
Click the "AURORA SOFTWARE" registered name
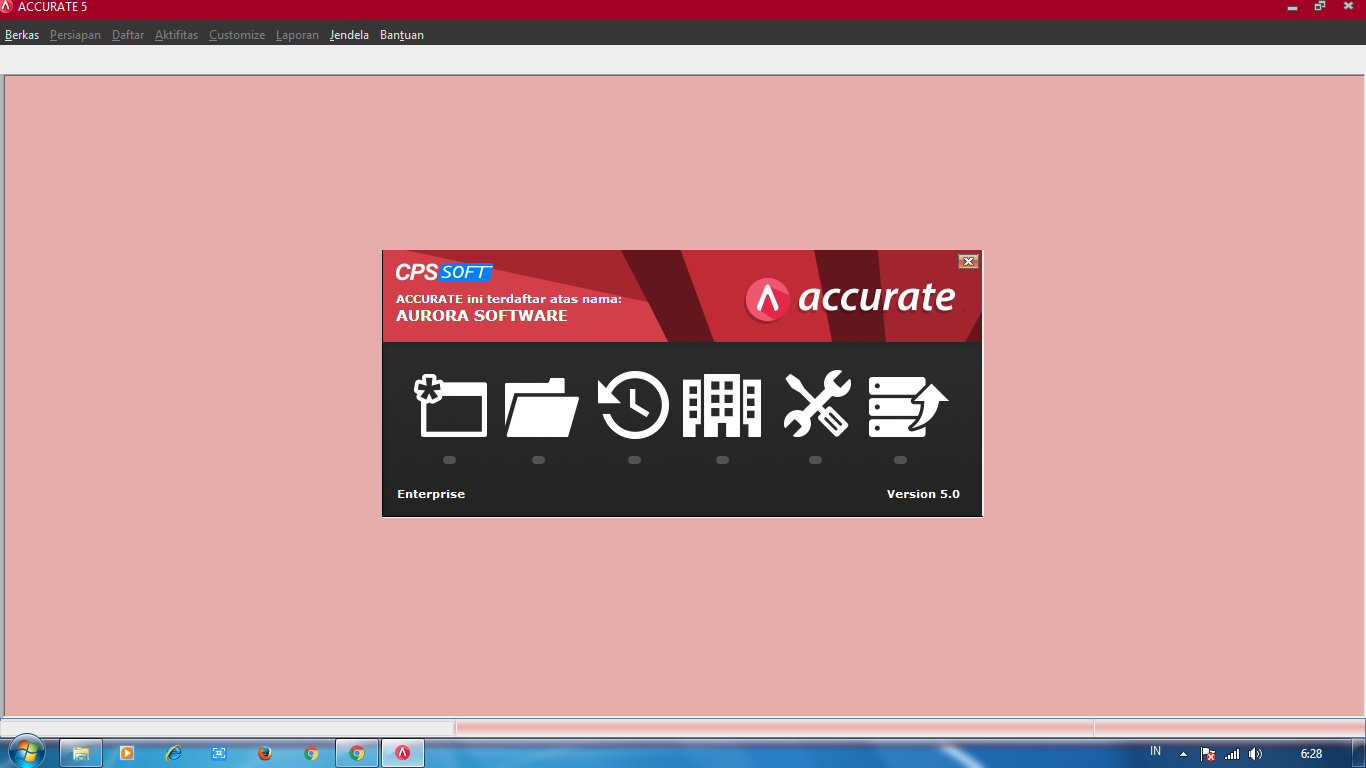(482, 316)
